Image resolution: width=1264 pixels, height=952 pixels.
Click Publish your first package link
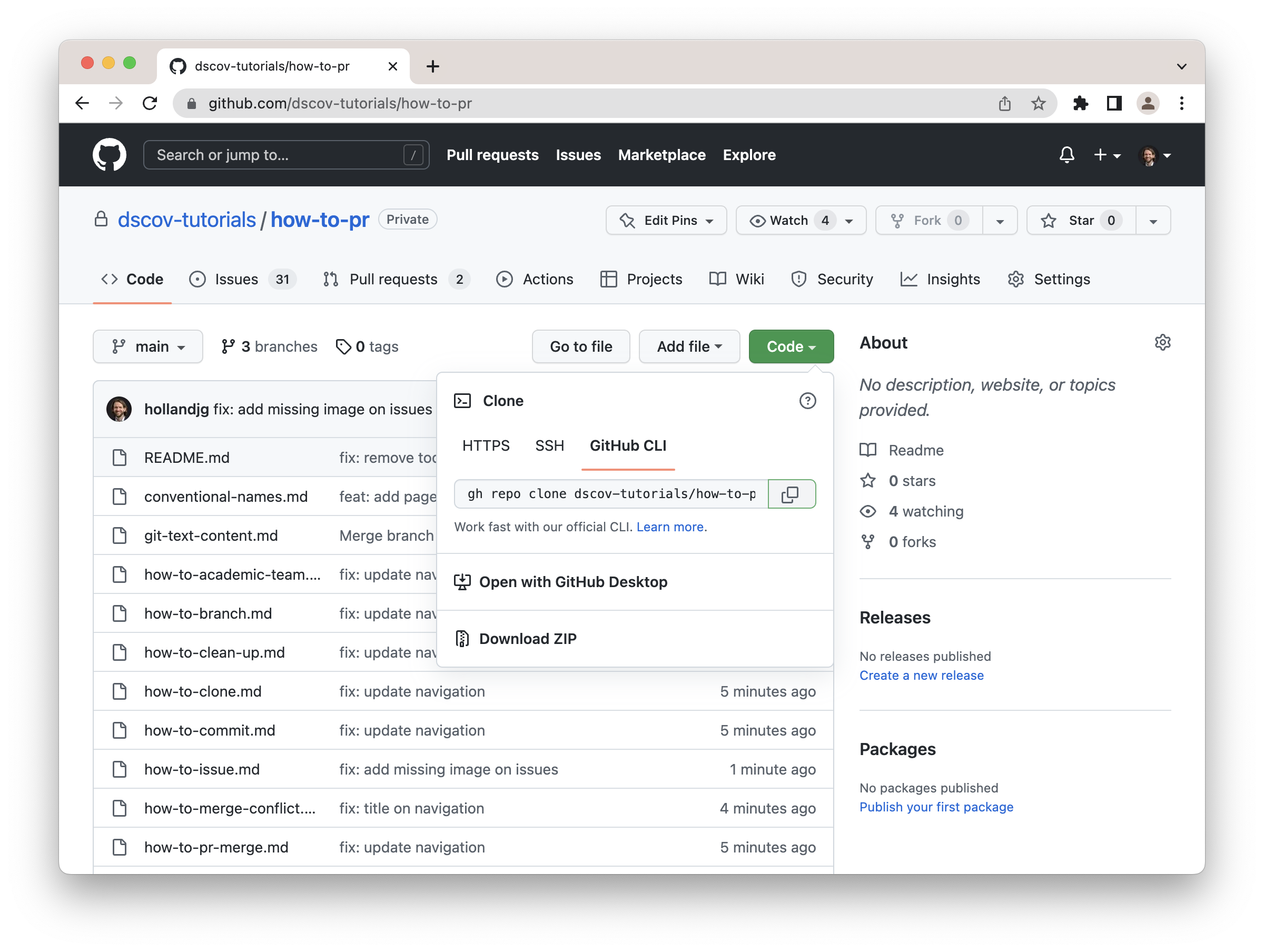pos(936,807)
